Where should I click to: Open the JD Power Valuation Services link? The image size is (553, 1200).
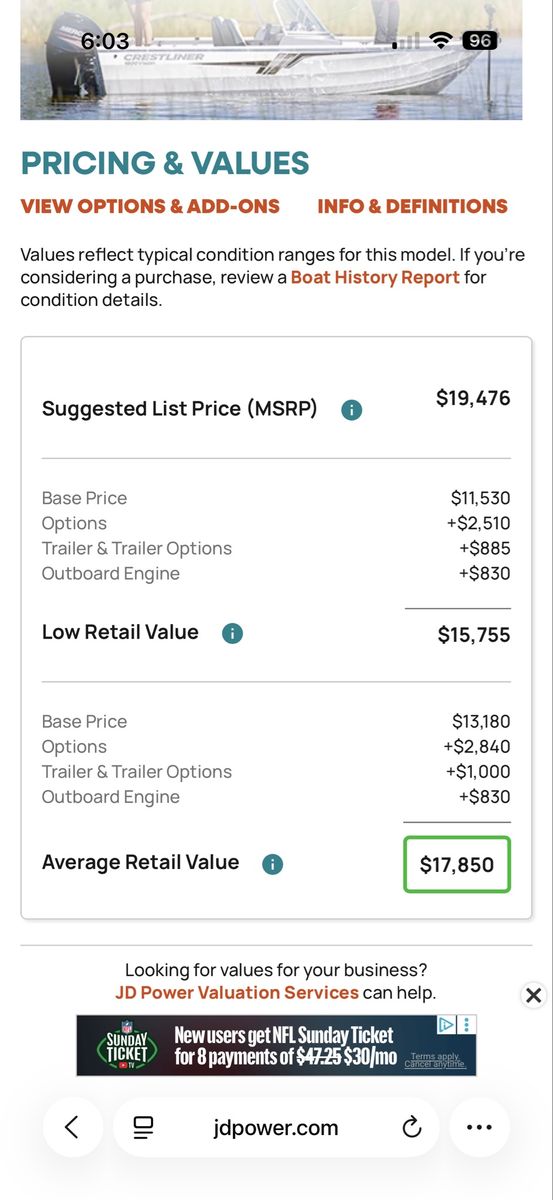coord(236,993)
